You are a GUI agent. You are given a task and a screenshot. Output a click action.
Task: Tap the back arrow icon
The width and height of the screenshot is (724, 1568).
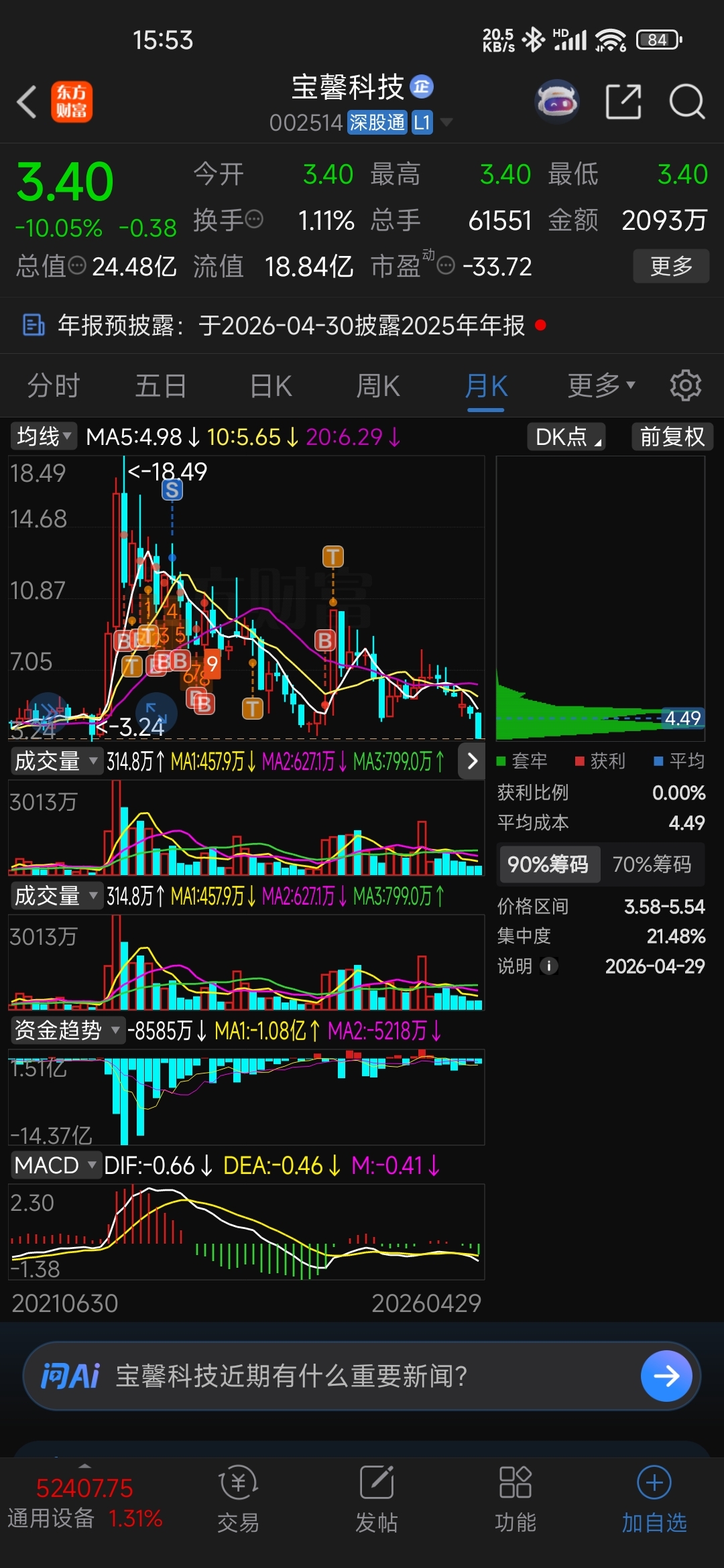(x=27, y=102)
